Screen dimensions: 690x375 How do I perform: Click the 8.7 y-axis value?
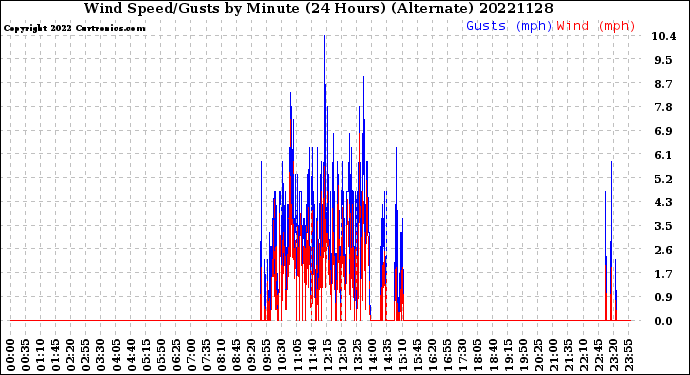click(664, 84)
